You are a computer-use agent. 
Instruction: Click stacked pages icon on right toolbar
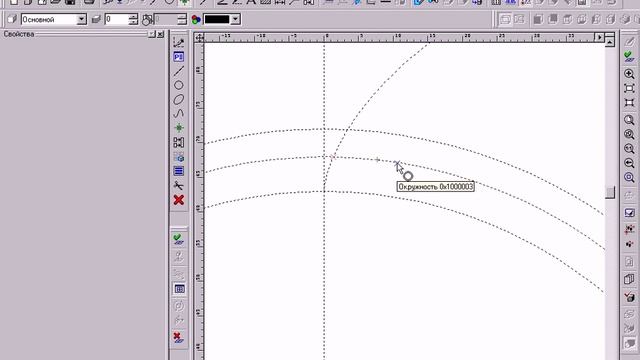pos(629,279)
